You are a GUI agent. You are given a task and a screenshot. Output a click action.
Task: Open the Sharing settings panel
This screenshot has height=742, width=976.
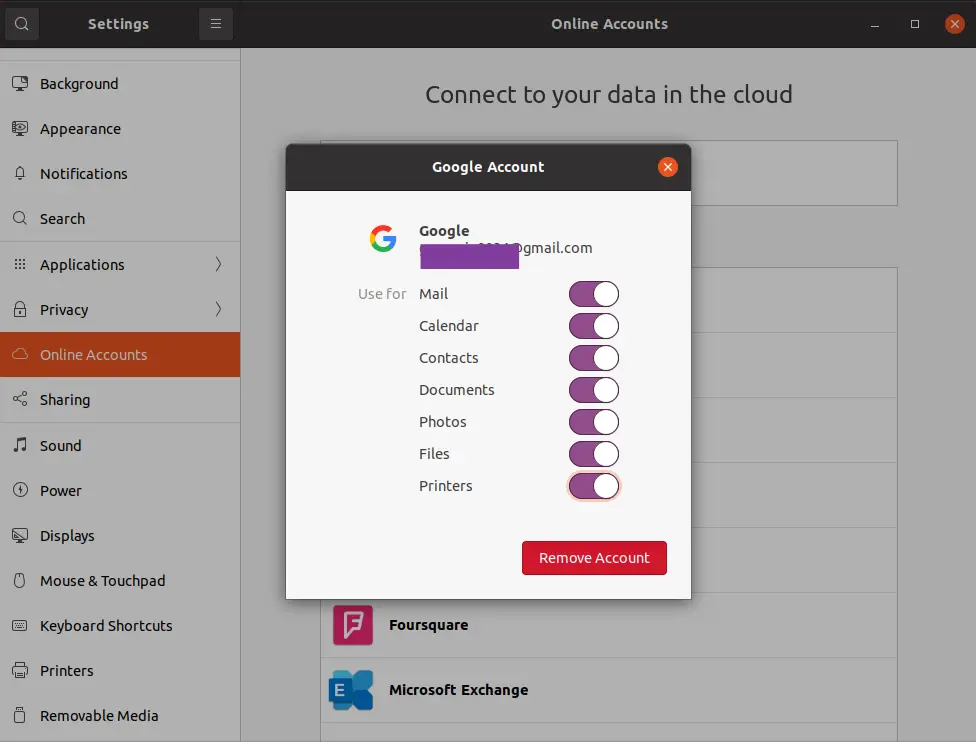(120, 400)
